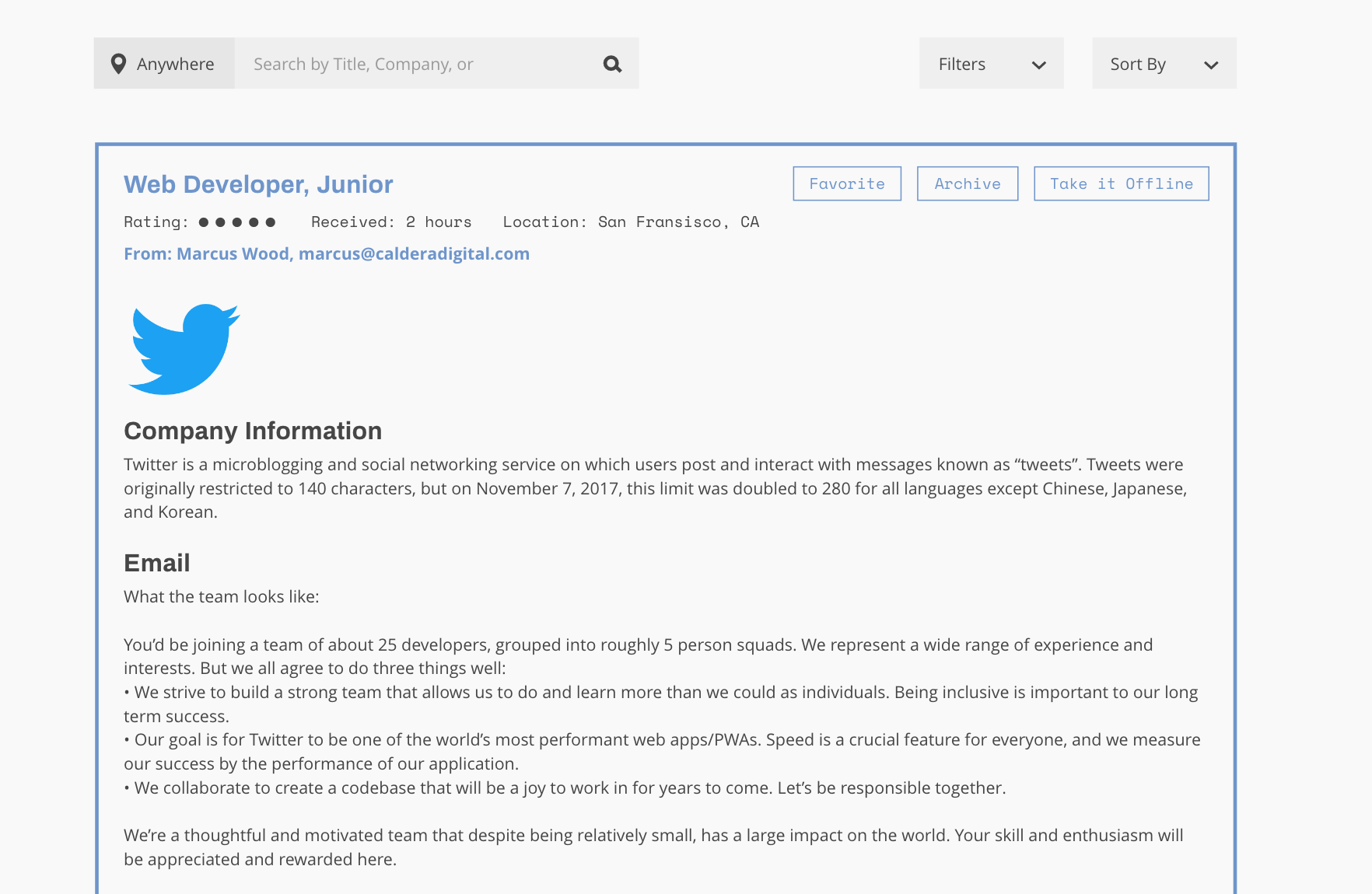Click the five-dot rating indicator
The height and width of the screenshot is (894, 1372).
tap(237, 222)
